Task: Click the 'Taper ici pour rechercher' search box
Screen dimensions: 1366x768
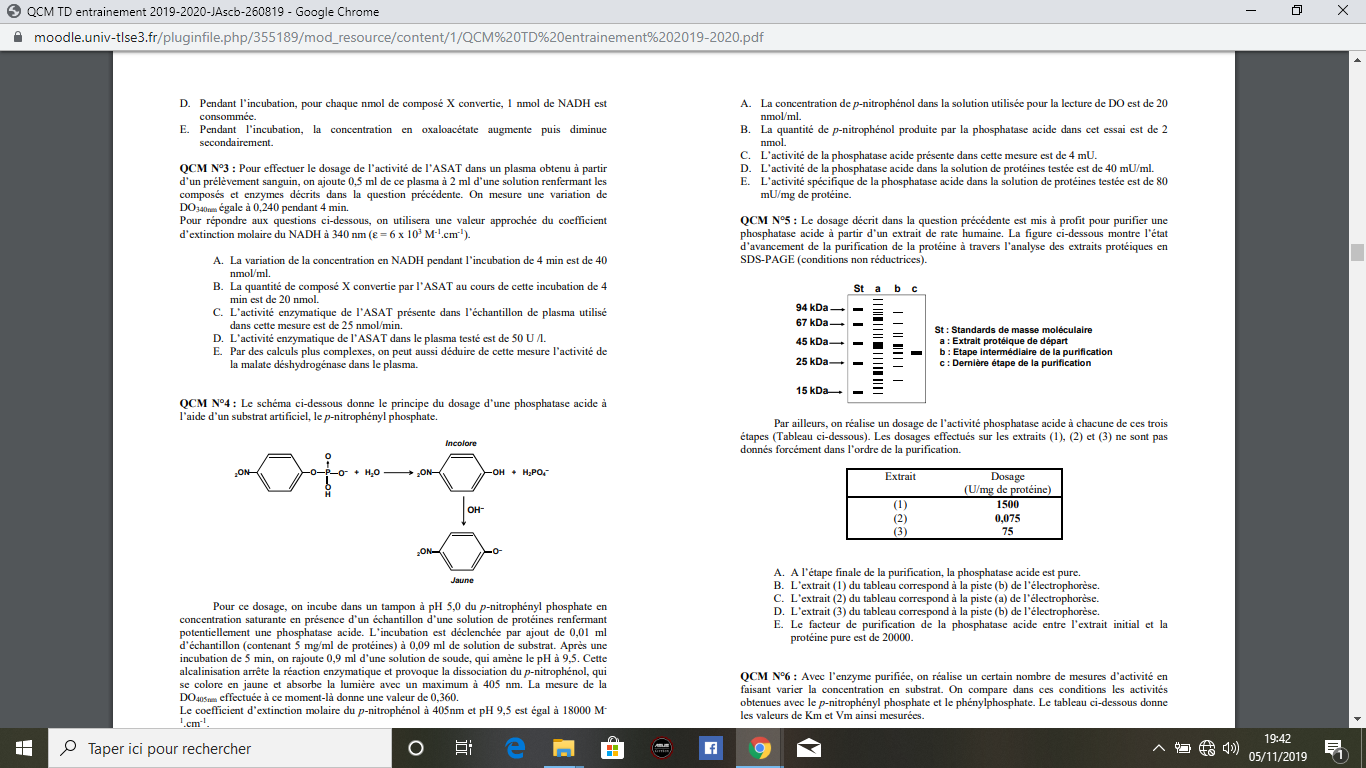Action: click(x=220, y=748)
